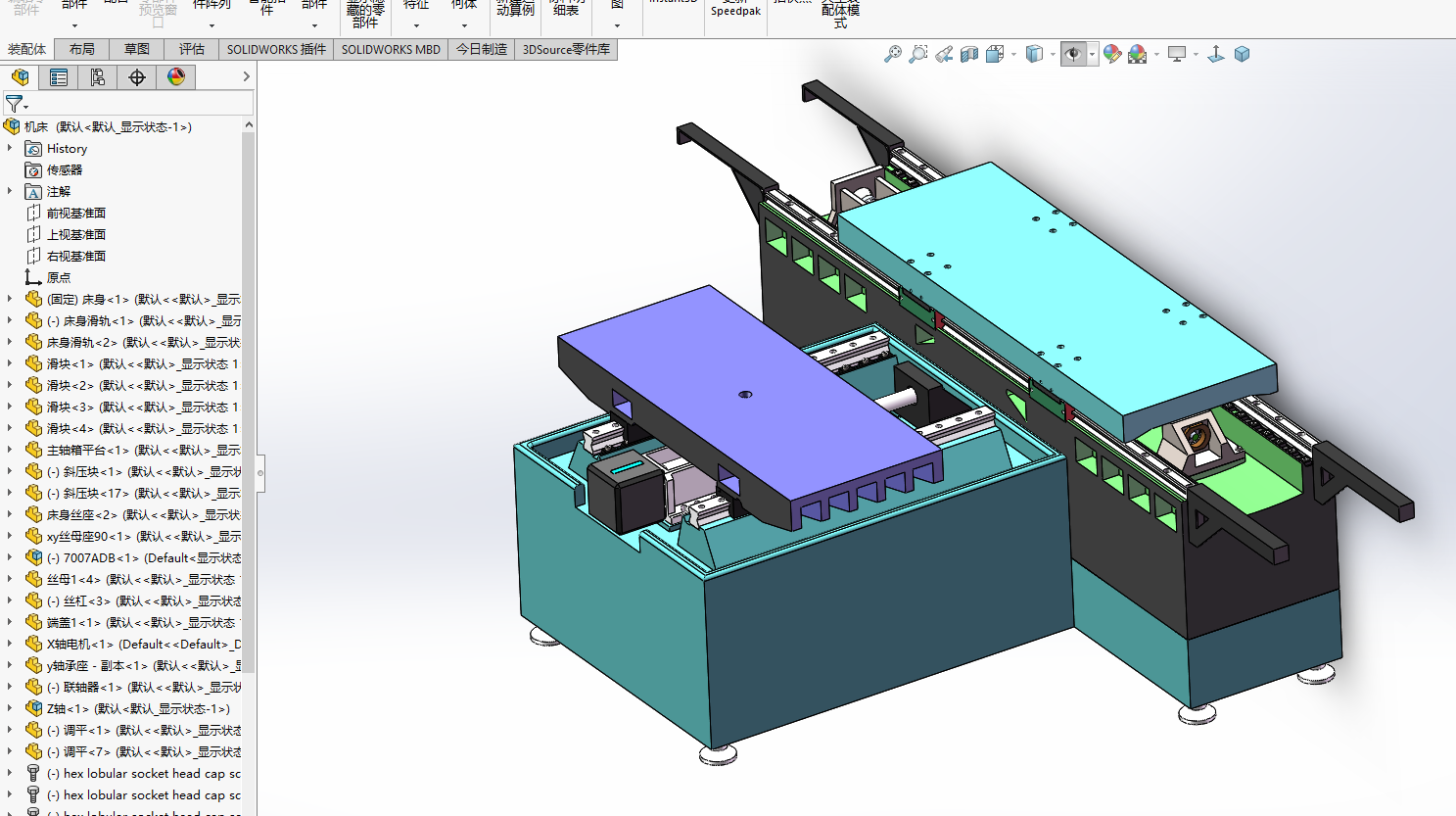Select 调平<7> component

(144, 752)
